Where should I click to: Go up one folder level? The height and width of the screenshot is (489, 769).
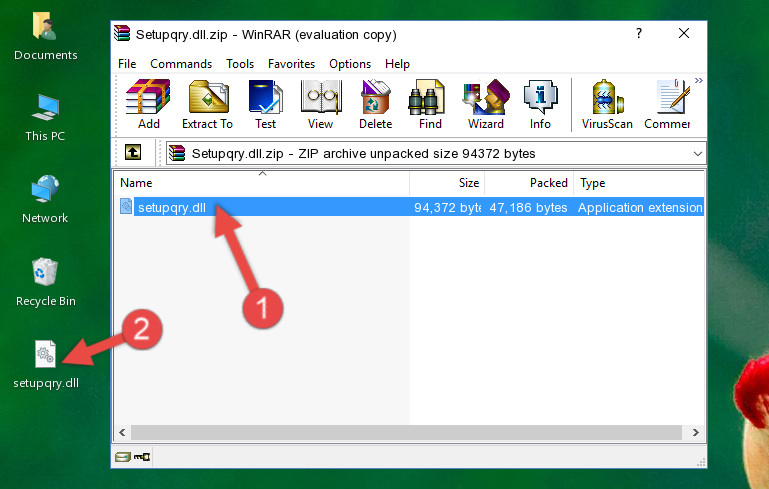tap(133, 153)
